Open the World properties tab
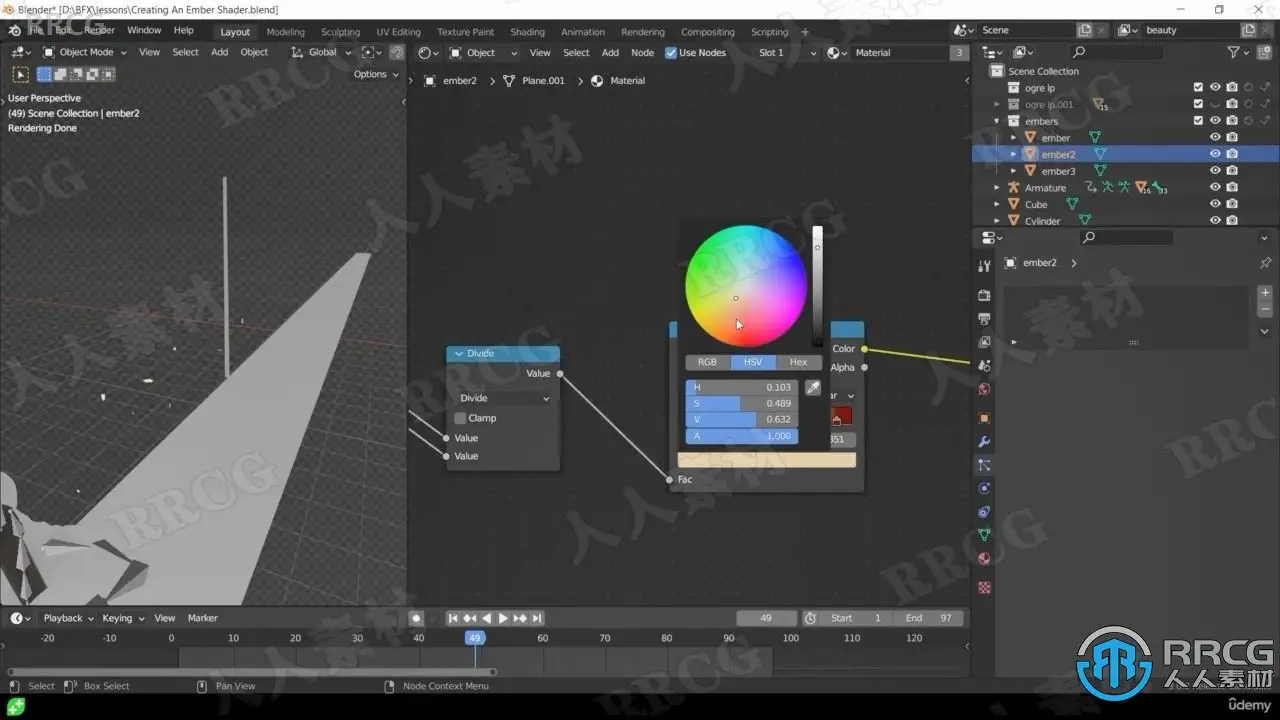 point(984,390)
